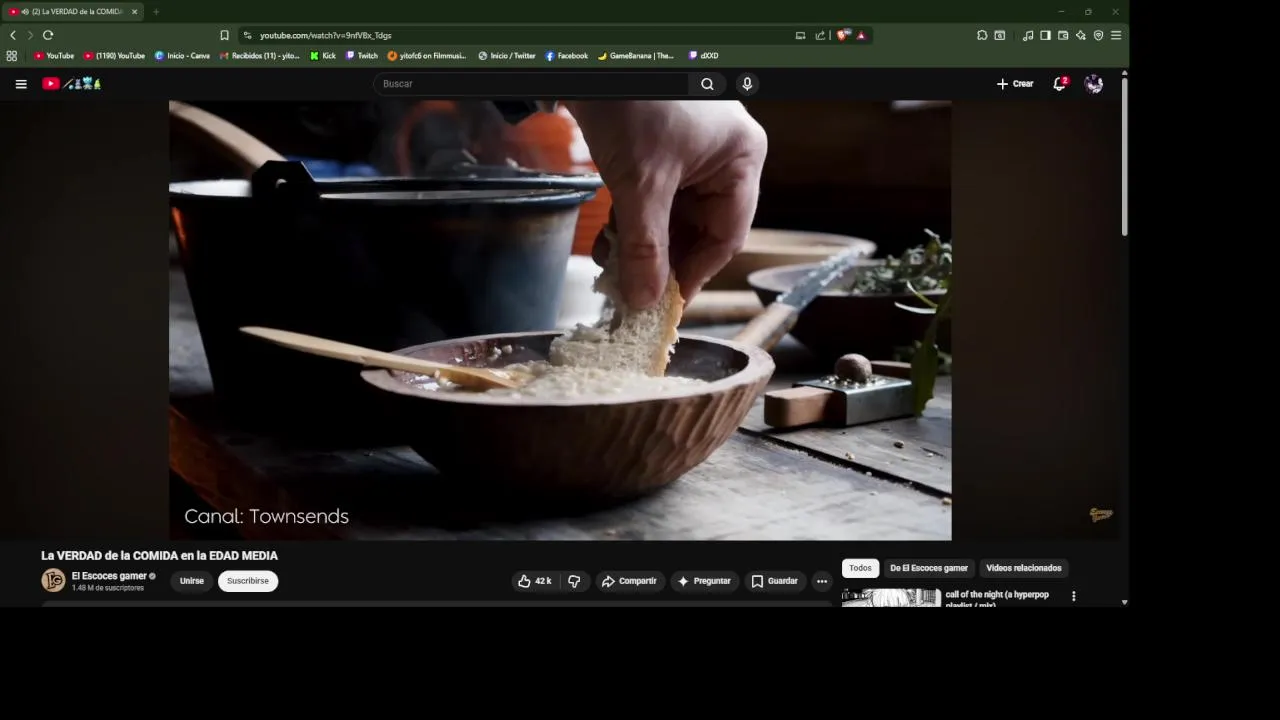Select the De El Escoces gamer chip
This screenshot has height=720, width=1280.
[929, 568]
